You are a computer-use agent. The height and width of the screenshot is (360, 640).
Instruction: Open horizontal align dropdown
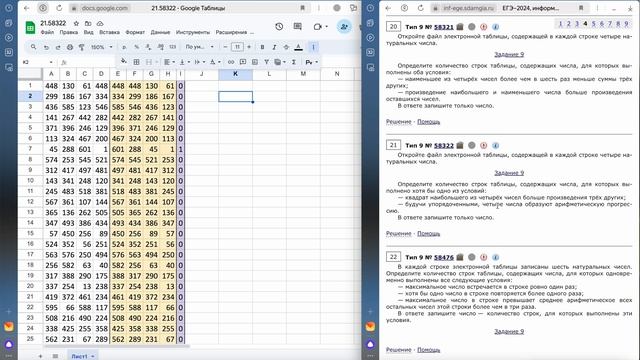coord(169,62)
